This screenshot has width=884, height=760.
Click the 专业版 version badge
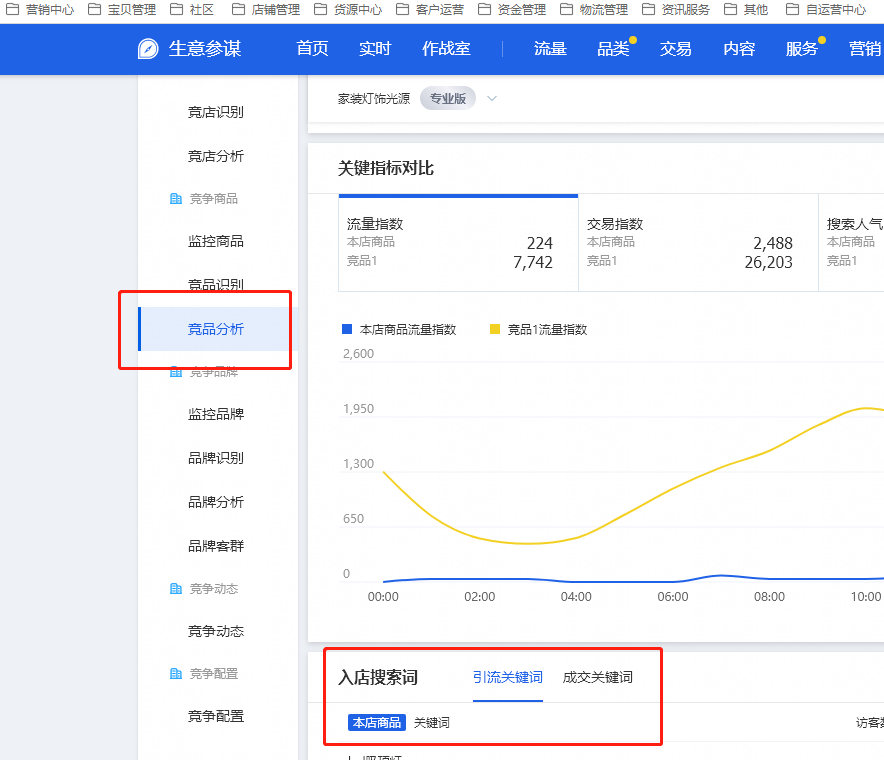[x=447, y=99]
